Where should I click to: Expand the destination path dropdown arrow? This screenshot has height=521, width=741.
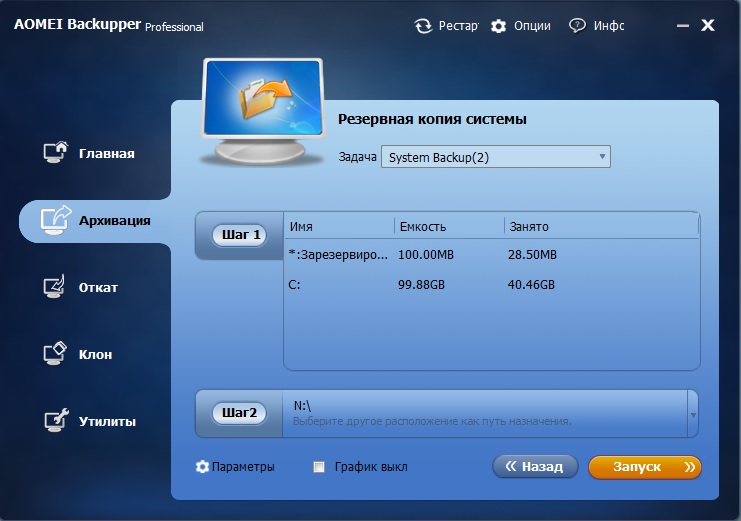[x=693, y=415]
